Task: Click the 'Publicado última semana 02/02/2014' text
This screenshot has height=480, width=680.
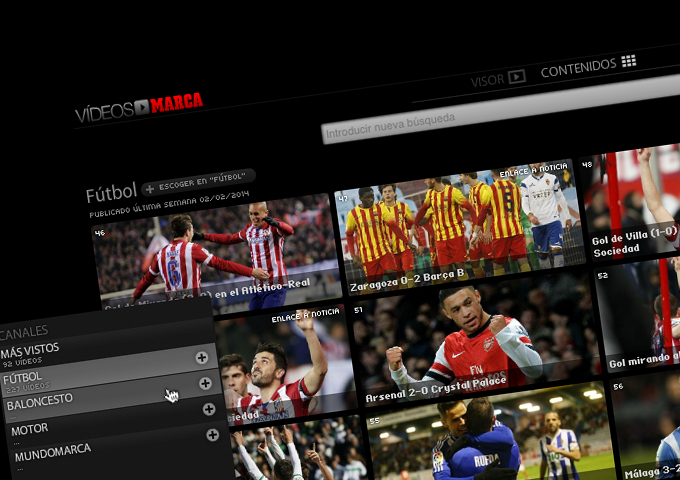Action: [x=169, y=203]
